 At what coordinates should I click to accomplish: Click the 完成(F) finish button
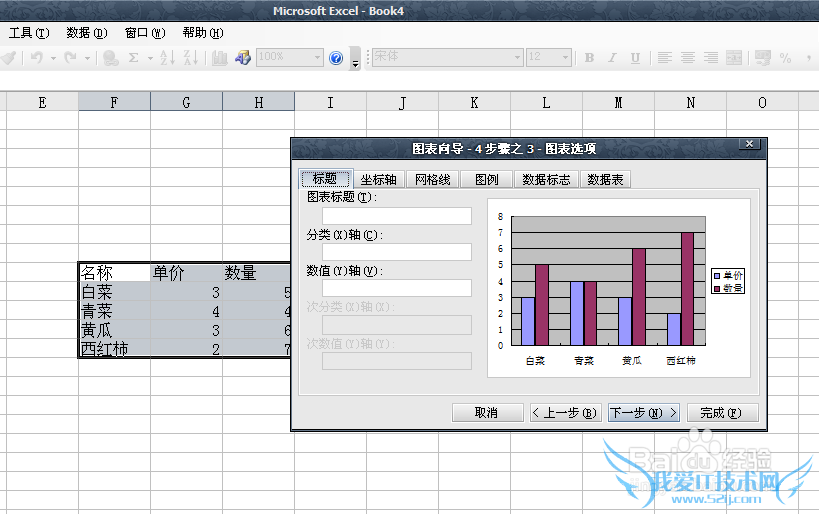tap(722, 413)
